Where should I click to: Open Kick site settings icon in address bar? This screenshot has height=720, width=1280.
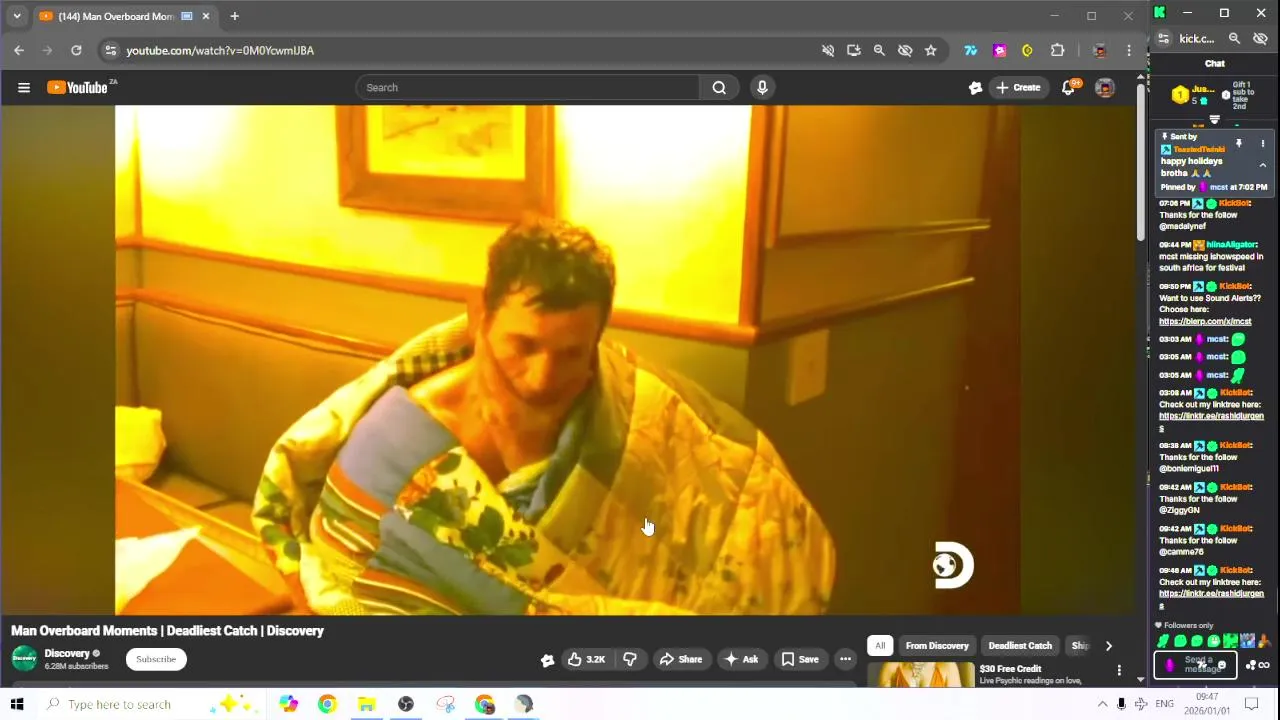coord(1163,39)
